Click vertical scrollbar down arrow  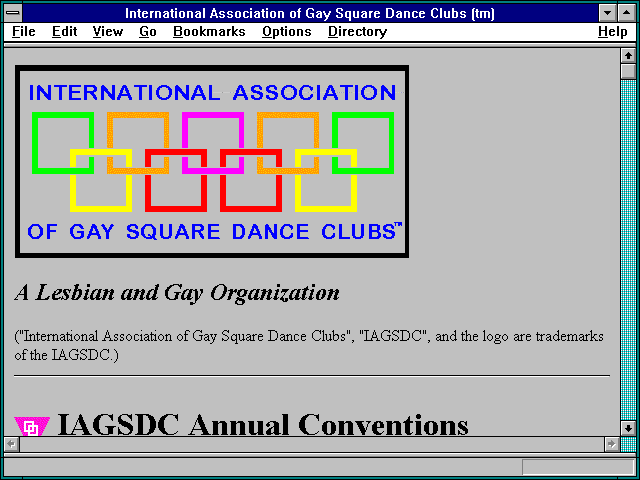tap(628, 428)
